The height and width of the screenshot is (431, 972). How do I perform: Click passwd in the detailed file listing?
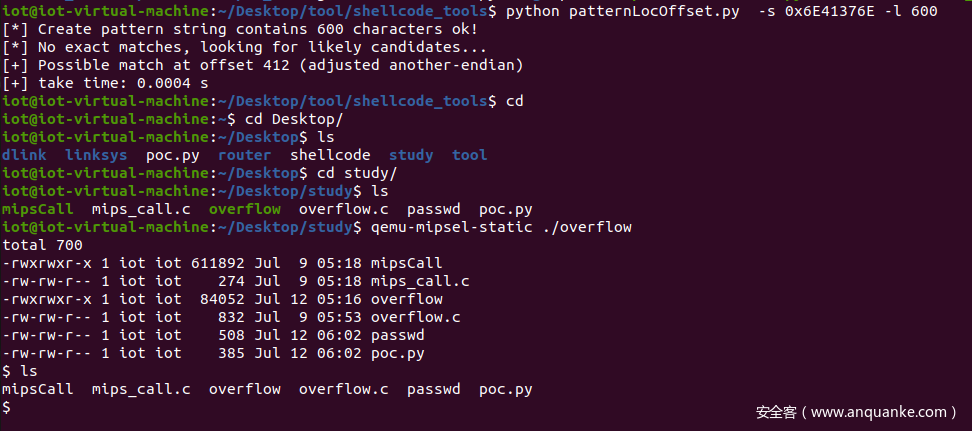pos(398,335)
